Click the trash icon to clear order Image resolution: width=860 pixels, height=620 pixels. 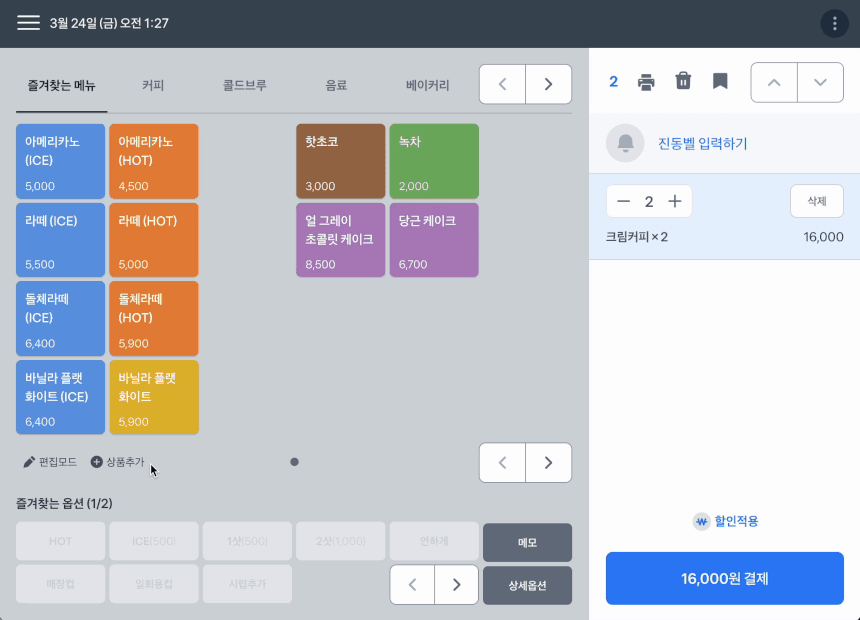(x=683, y=81)
